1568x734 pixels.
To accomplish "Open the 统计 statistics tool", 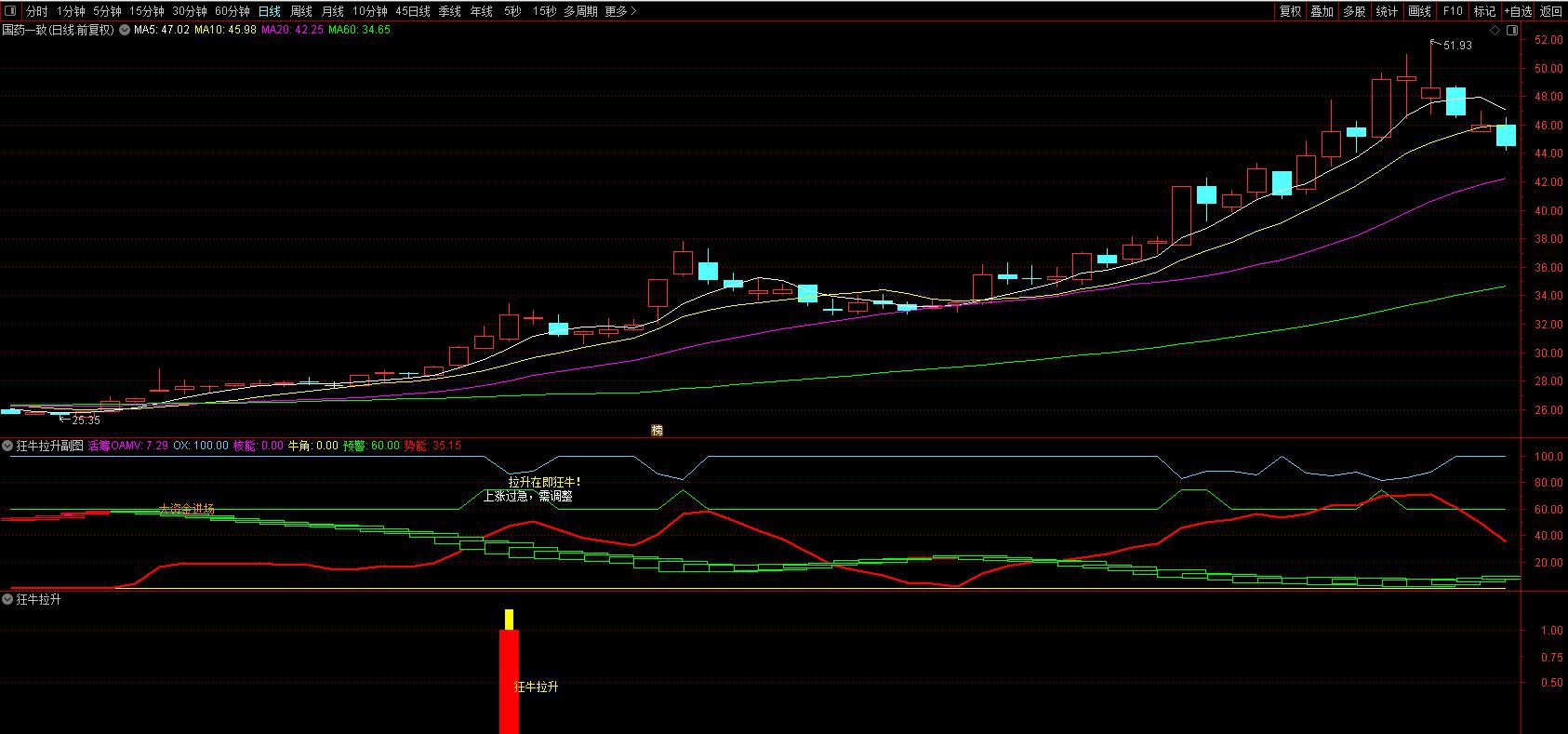I will pyautogui.click(x=1388, y=11).
